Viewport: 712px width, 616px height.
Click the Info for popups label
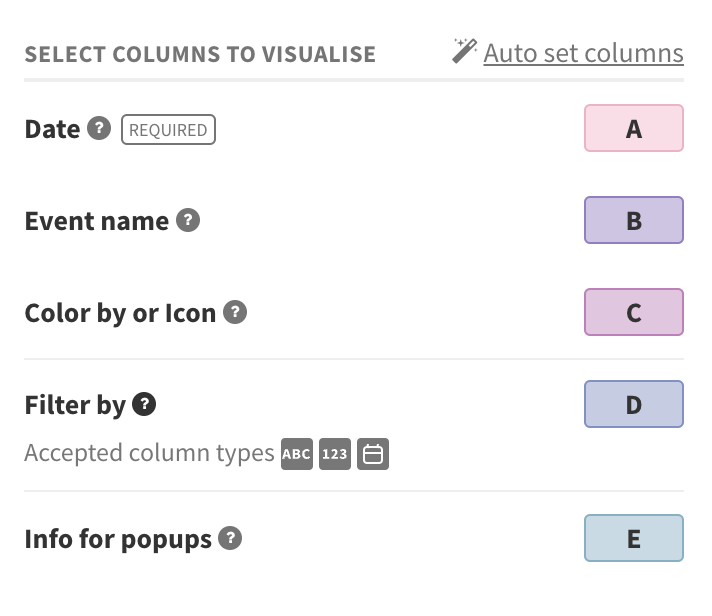[118, 539]
